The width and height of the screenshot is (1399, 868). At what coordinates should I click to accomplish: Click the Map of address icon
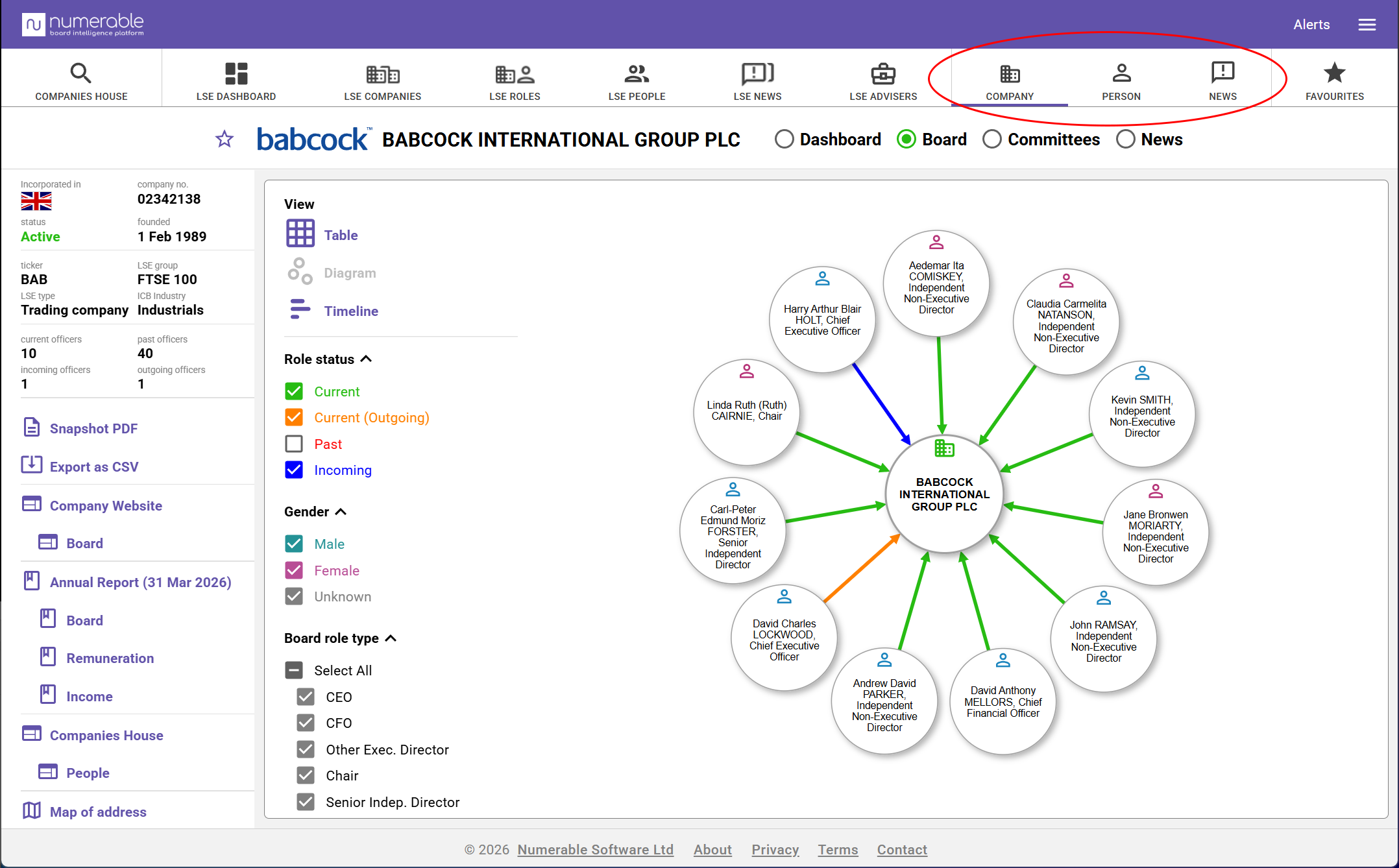32,810
